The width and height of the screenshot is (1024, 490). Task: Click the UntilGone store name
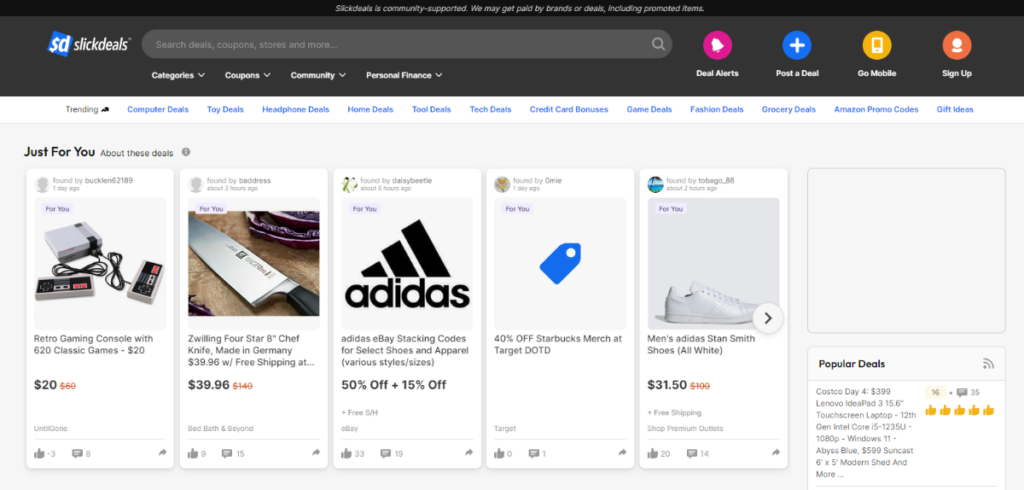pos(51,429)
